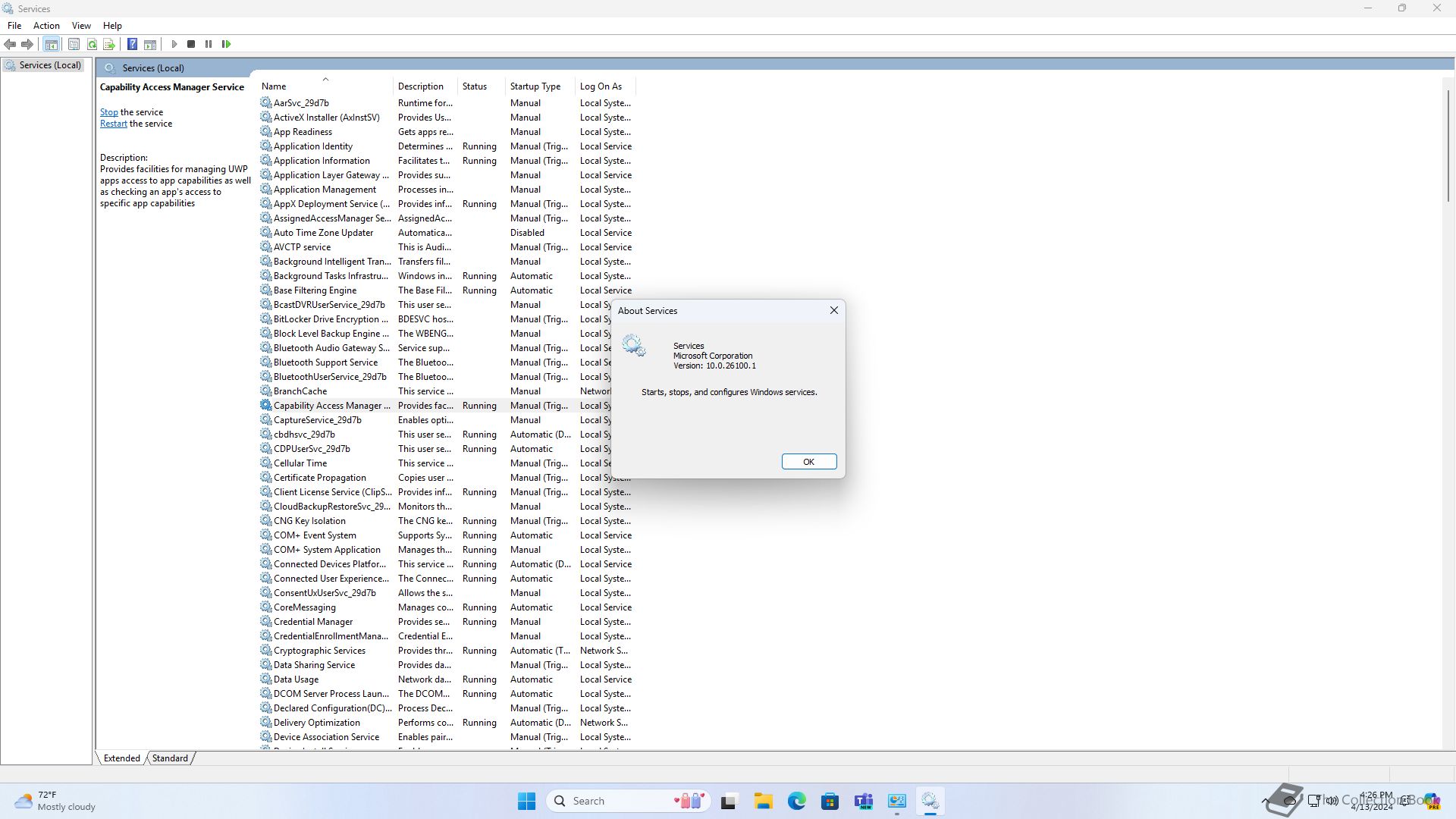Open the Help toolbar icon
Screen dimensions: 1456x819
(132, 44)
